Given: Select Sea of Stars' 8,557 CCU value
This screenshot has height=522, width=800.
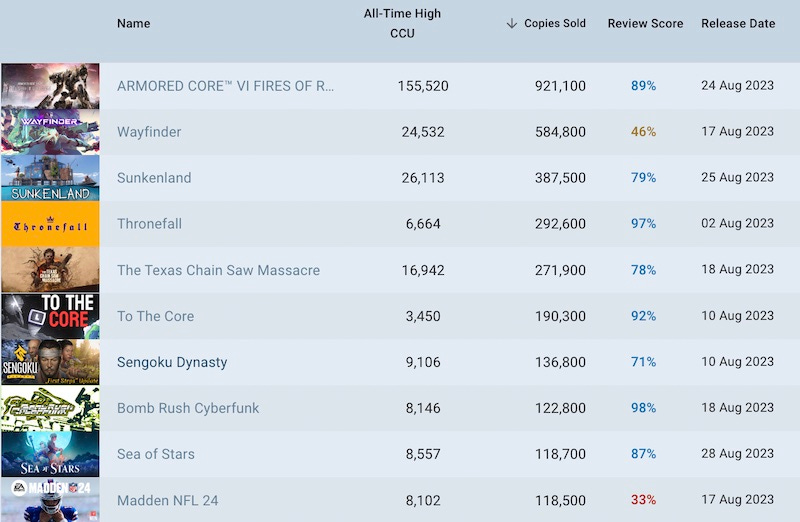Looking at the screenshot, I should (x=423, y=454).
